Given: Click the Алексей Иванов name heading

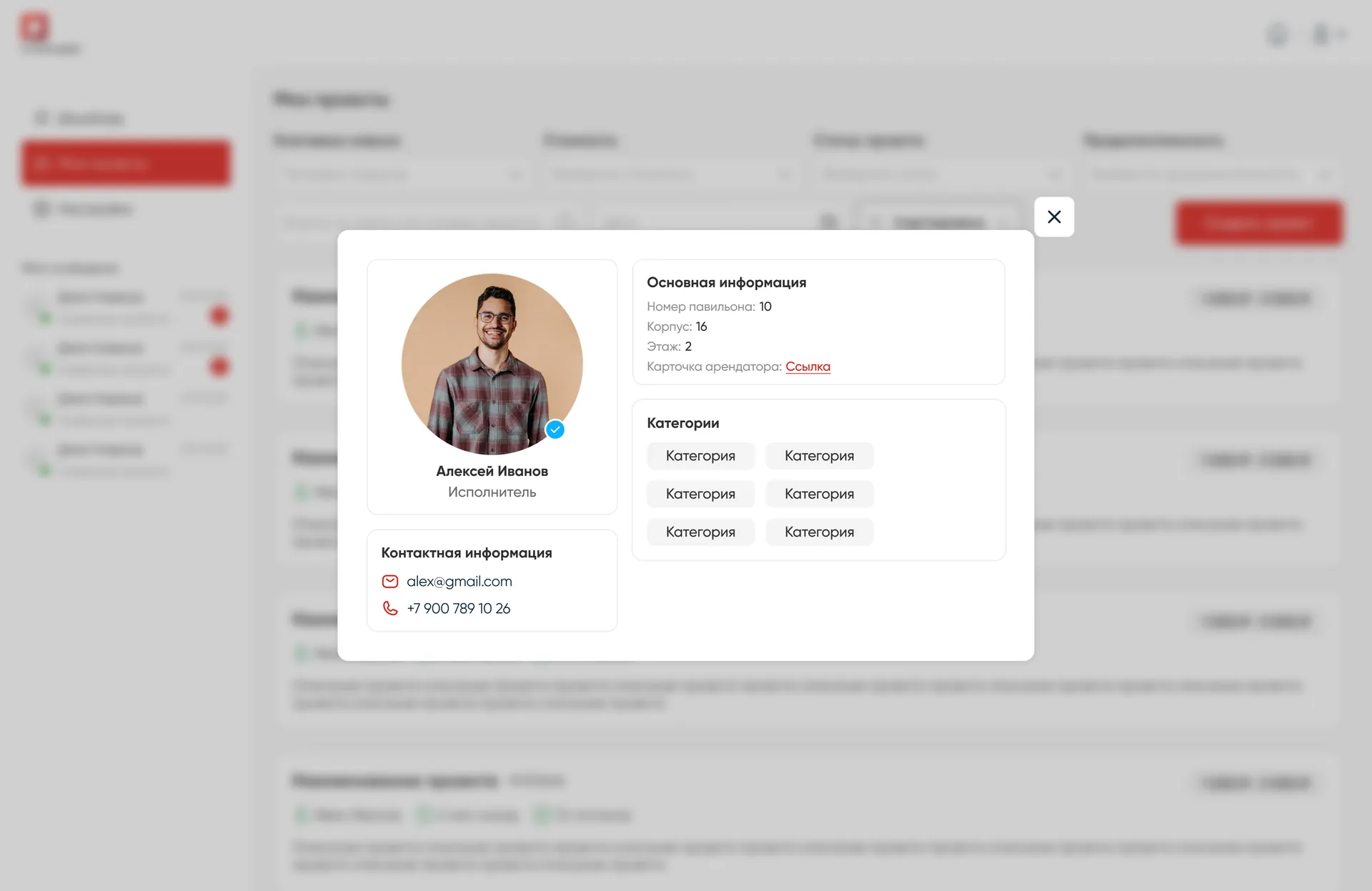Looking at the screenshot, I should (x=492, y=471).
